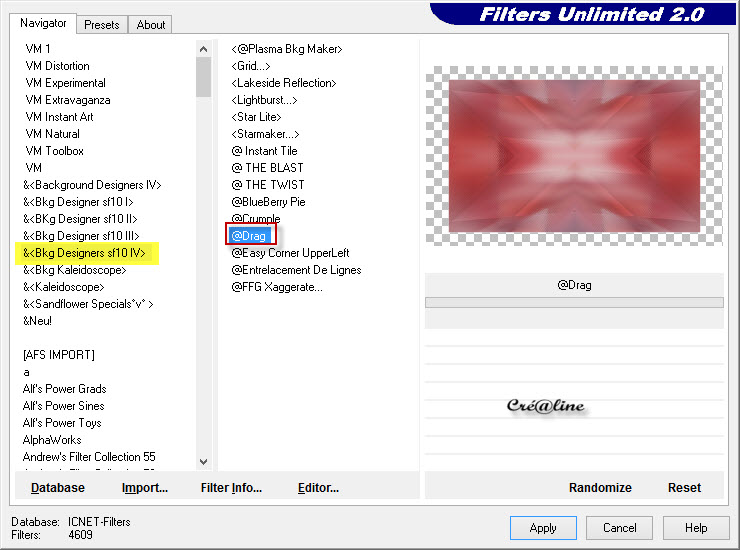Choose &<Bkg Designers sf10 IV> category
Screen dimensions: 740x550
84,253
